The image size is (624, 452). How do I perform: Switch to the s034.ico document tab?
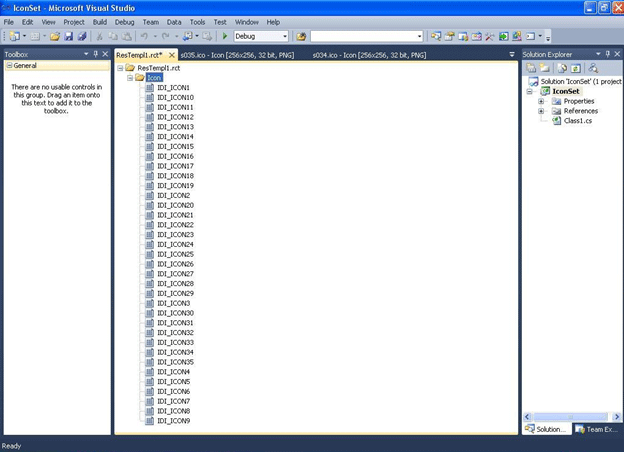369,55
